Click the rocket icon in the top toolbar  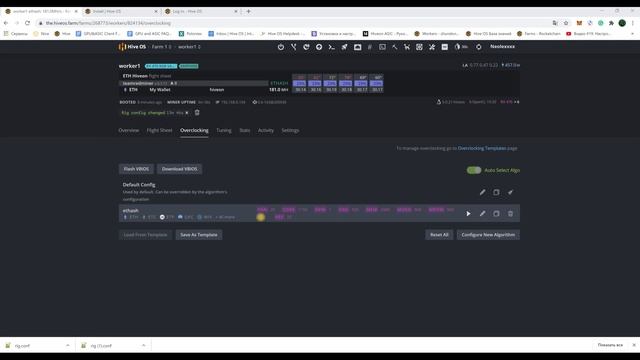pos(344,47)
